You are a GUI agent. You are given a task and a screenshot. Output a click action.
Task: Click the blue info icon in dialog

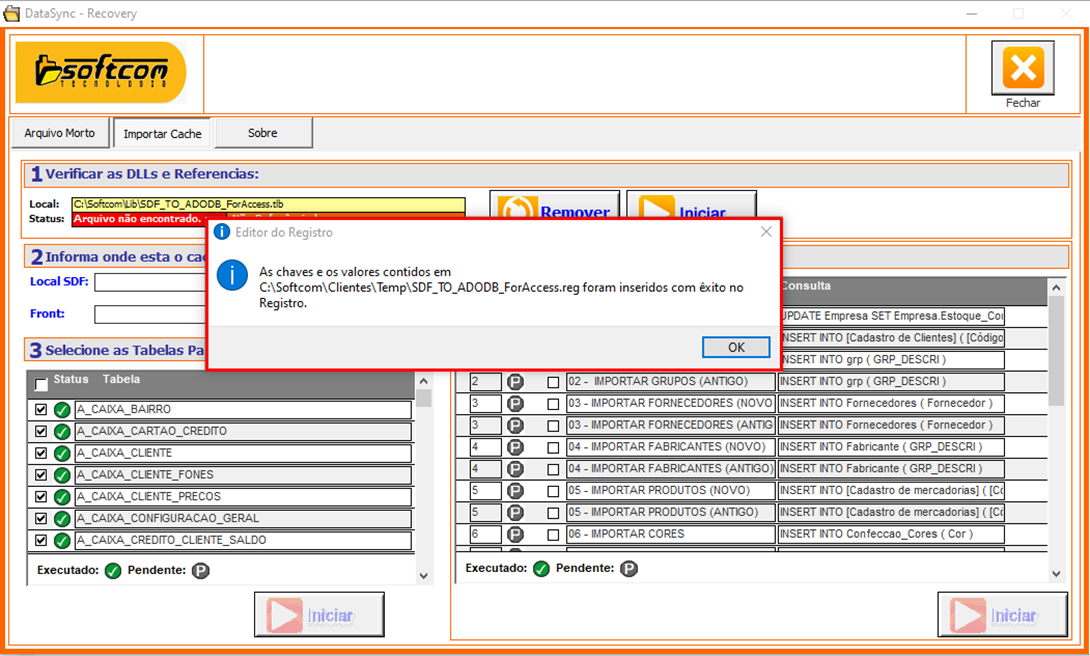click(x=232, y=275)
